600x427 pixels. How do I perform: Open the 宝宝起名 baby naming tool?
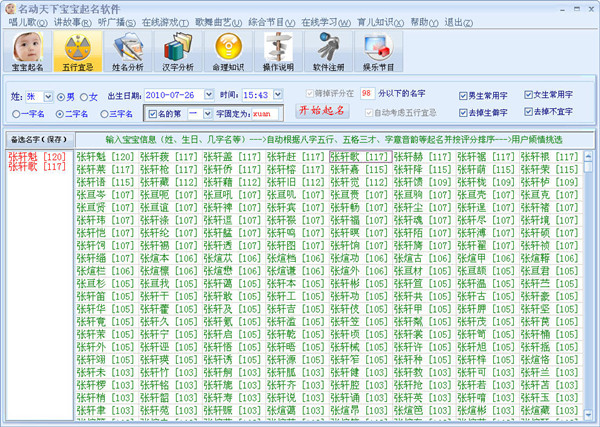click(30, 51)
